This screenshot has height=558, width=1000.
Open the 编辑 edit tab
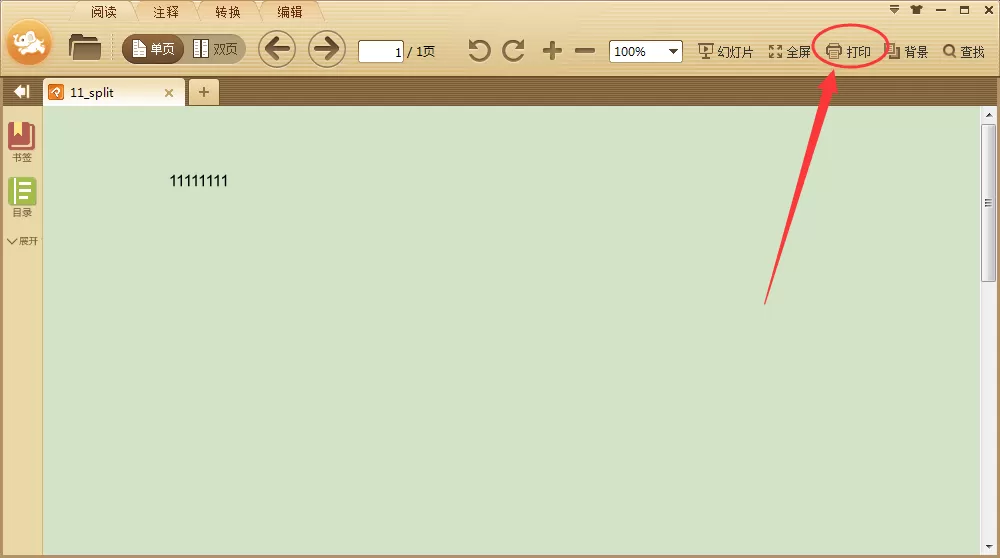point(290,12)
